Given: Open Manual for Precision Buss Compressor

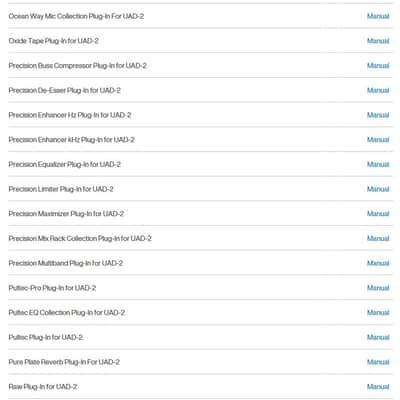Looking at the screenshot, I should 378,65.
